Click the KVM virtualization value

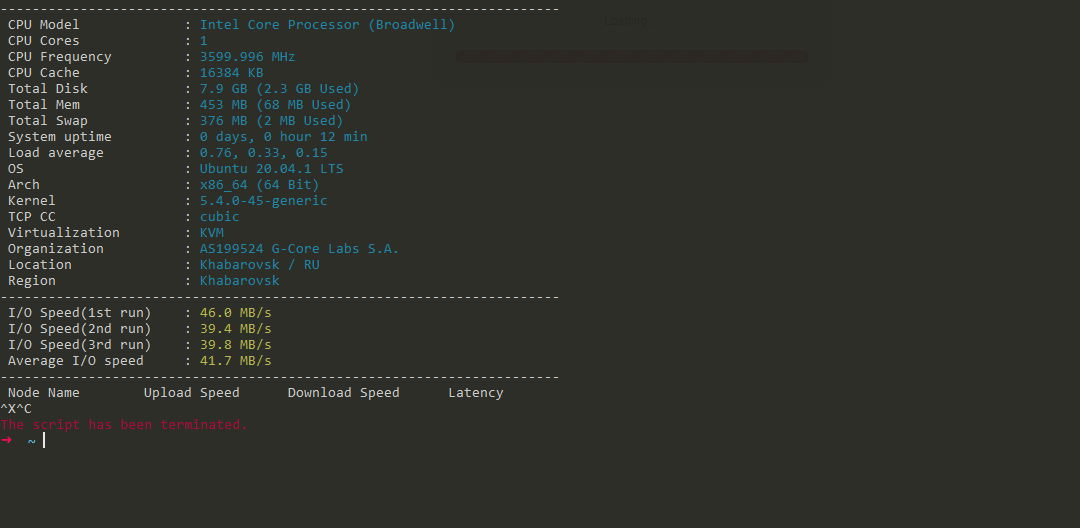pyautogui.click(x=211, y=233)
